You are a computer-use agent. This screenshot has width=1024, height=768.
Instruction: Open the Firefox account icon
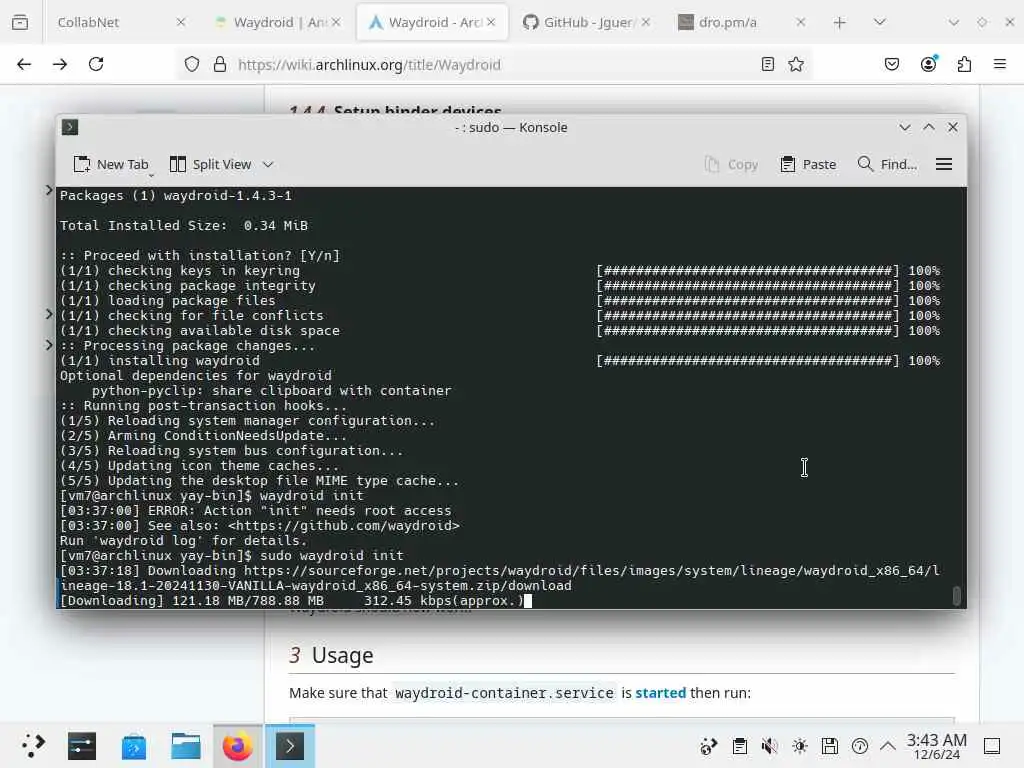point(929,63)
